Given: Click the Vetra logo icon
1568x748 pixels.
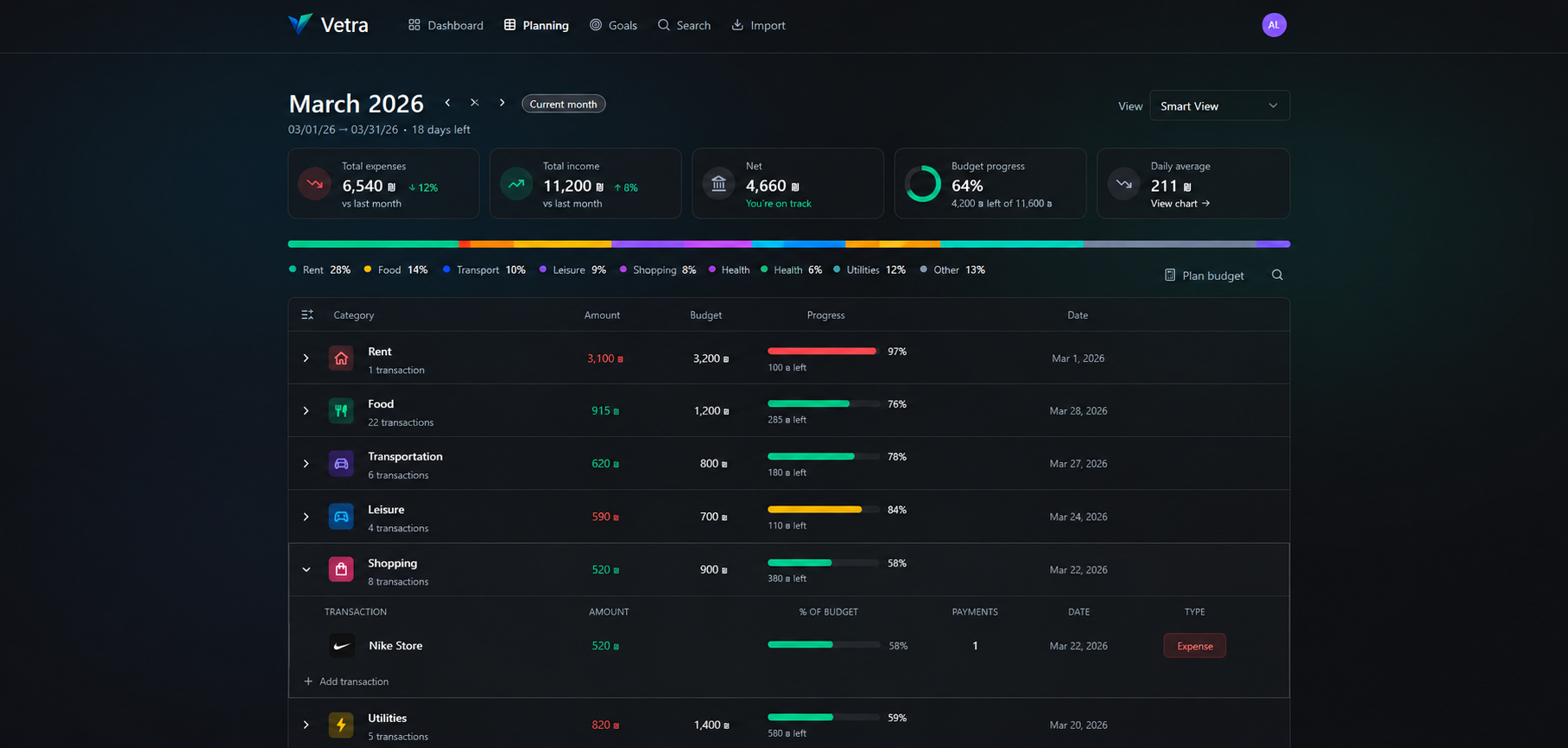Looking at the screenshot, I should click(x=300, y=24).
